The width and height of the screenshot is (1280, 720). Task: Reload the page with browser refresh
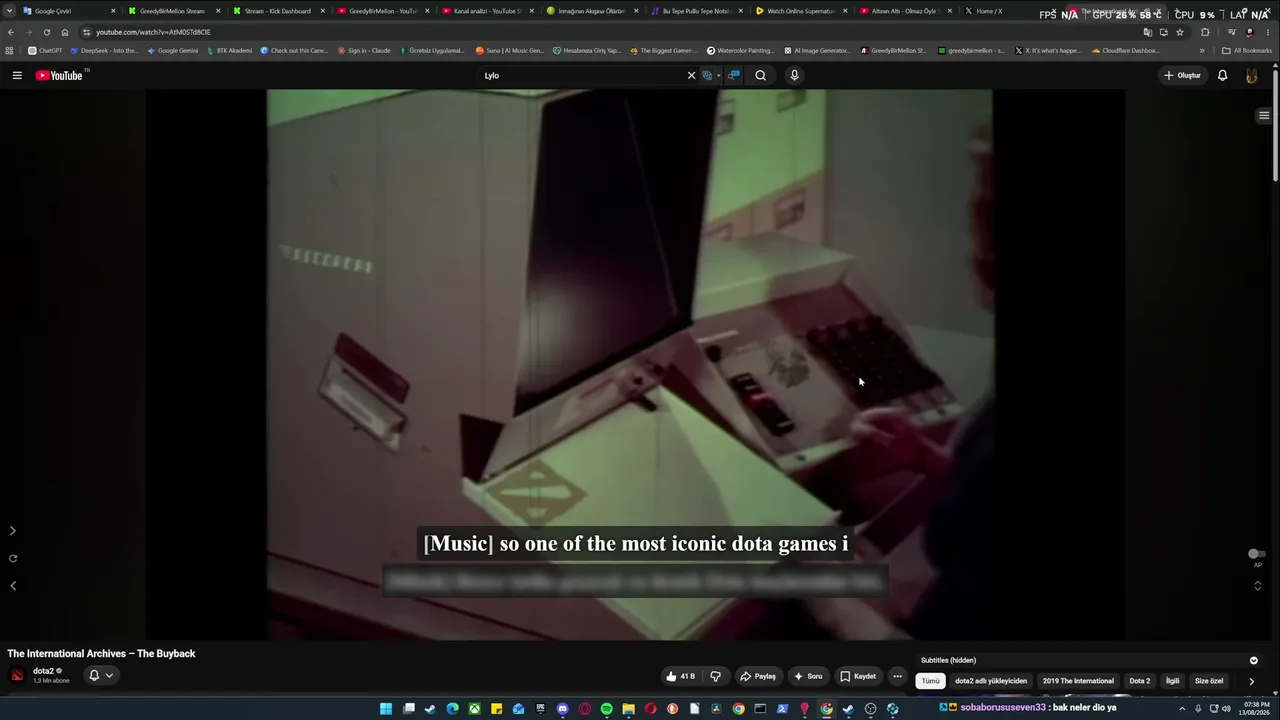pos(46,32)
